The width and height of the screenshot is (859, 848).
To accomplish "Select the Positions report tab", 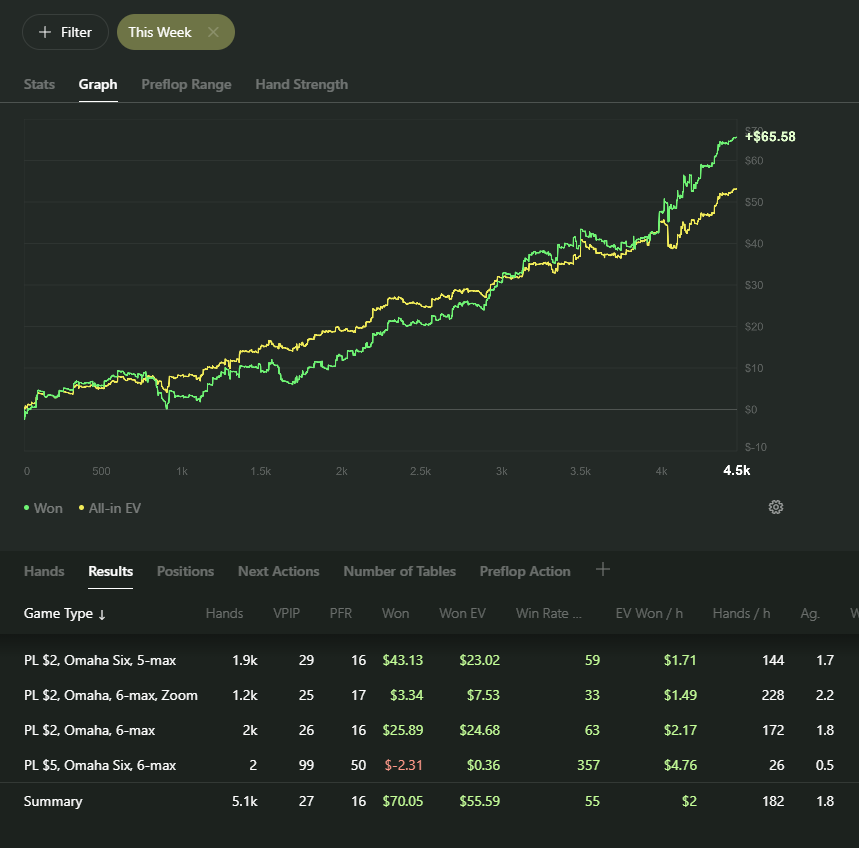I will [185, 572].
